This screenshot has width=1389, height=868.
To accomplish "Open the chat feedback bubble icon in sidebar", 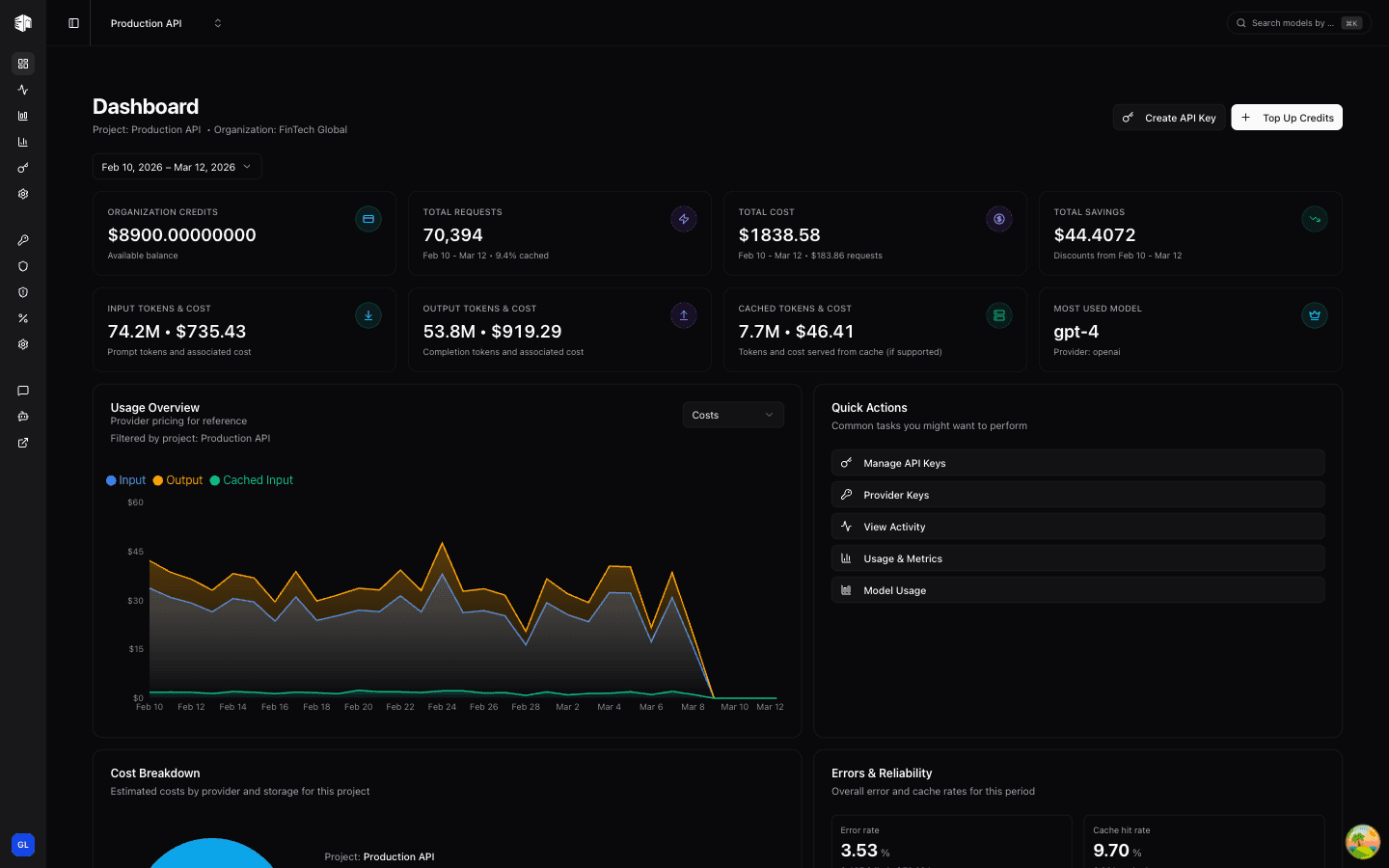I will point(23,391).
